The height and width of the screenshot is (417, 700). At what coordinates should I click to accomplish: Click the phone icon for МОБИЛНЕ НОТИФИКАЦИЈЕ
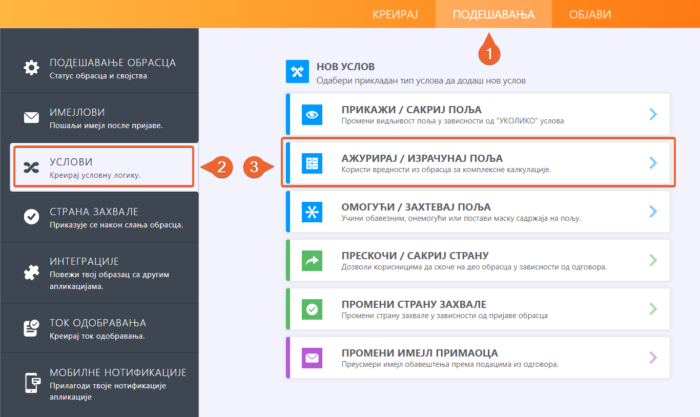pyautogui.click(x=32, y=383)
